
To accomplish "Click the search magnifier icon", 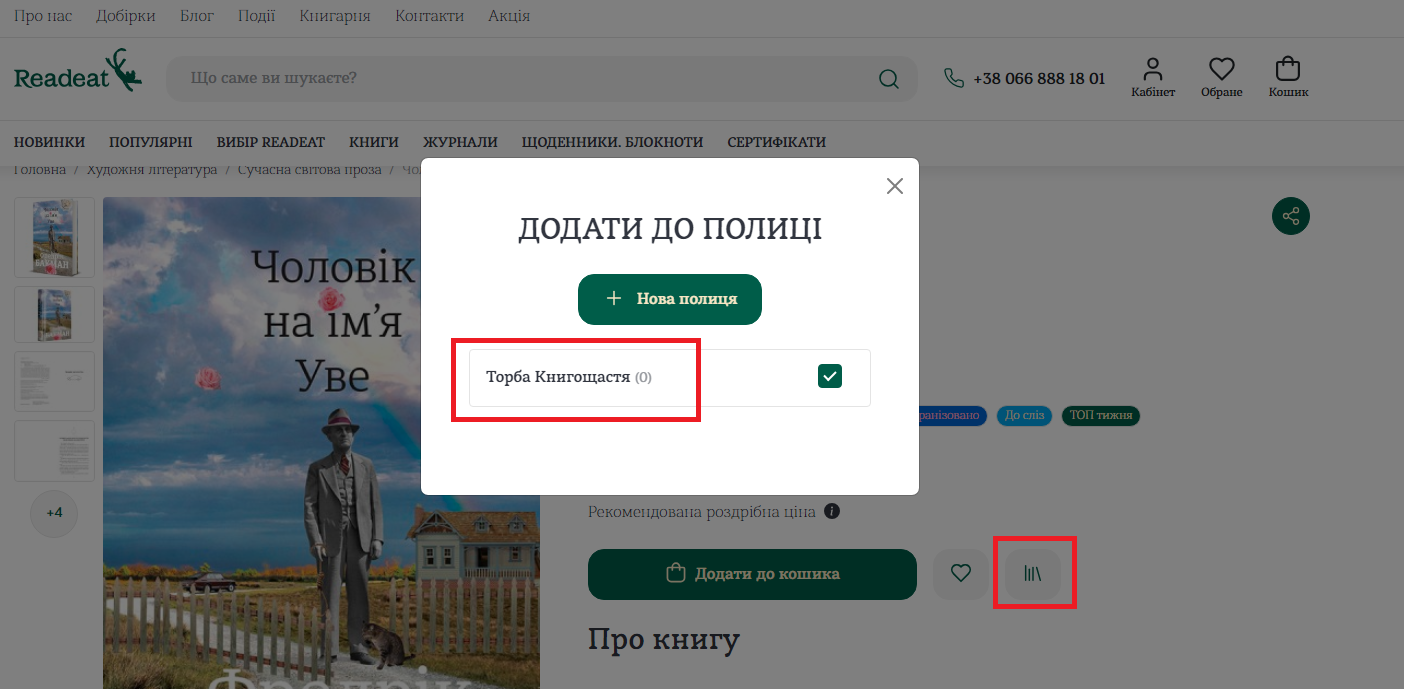I will tap(888, 78).
